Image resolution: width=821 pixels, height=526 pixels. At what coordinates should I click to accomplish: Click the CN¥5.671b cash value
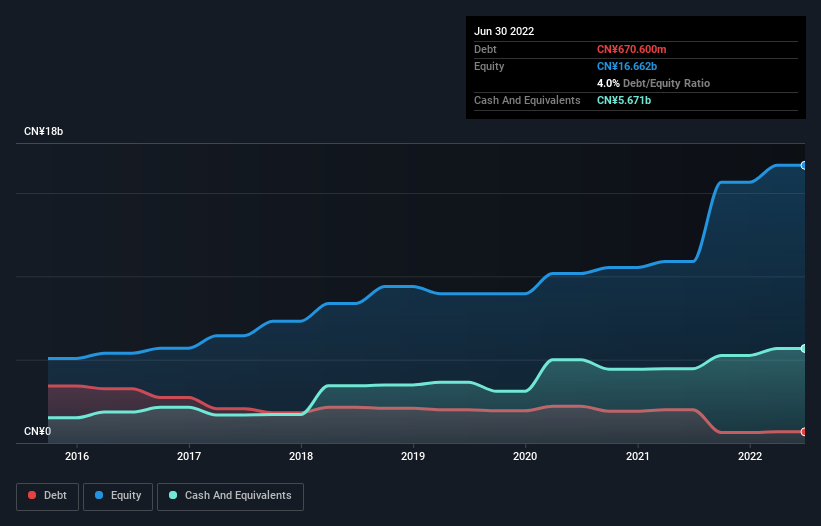(624, 100)
